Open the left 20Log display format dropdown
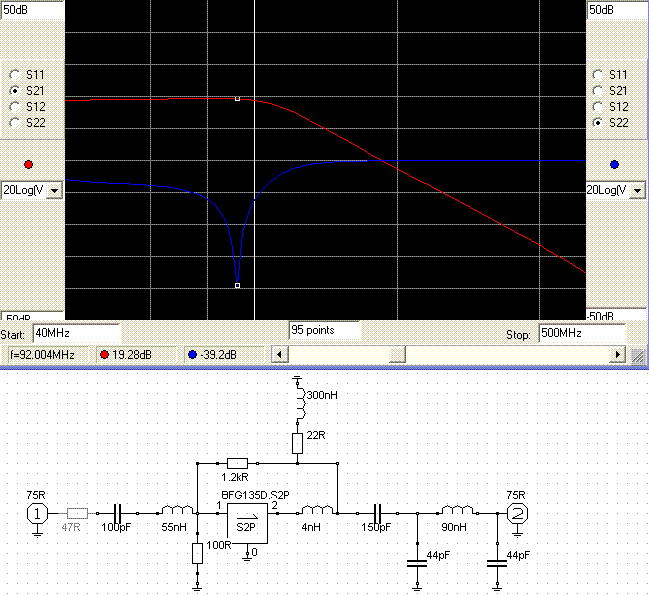Viewport: 649px width, 595px height. point(55,191)
